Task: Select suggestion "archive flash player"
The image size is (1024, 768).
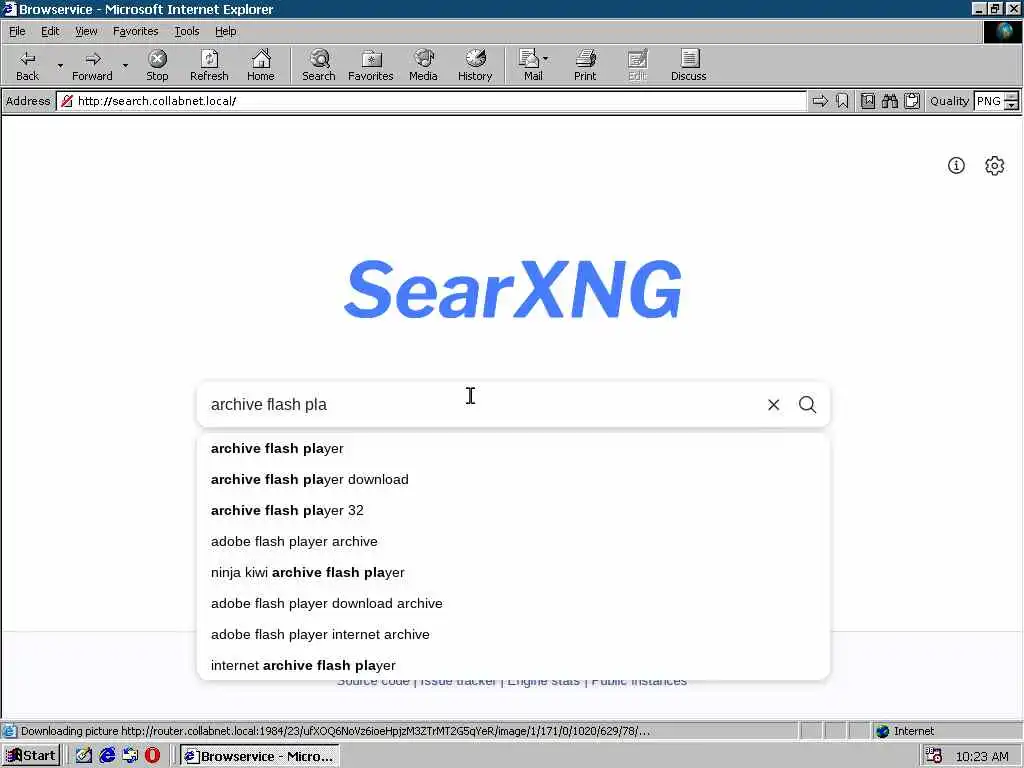Action: coord(513,449)
